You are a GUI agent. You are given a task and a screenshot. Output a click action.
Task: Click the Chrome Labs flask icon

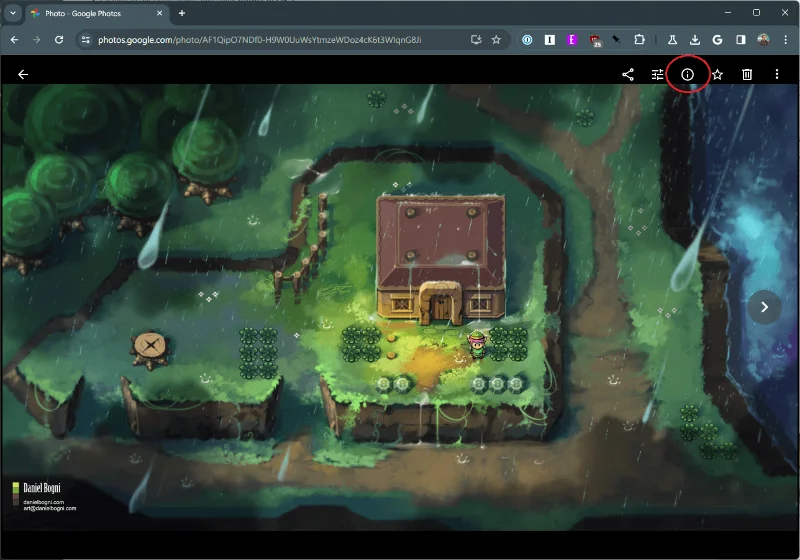pyautogui.click(x=673, y=40)
